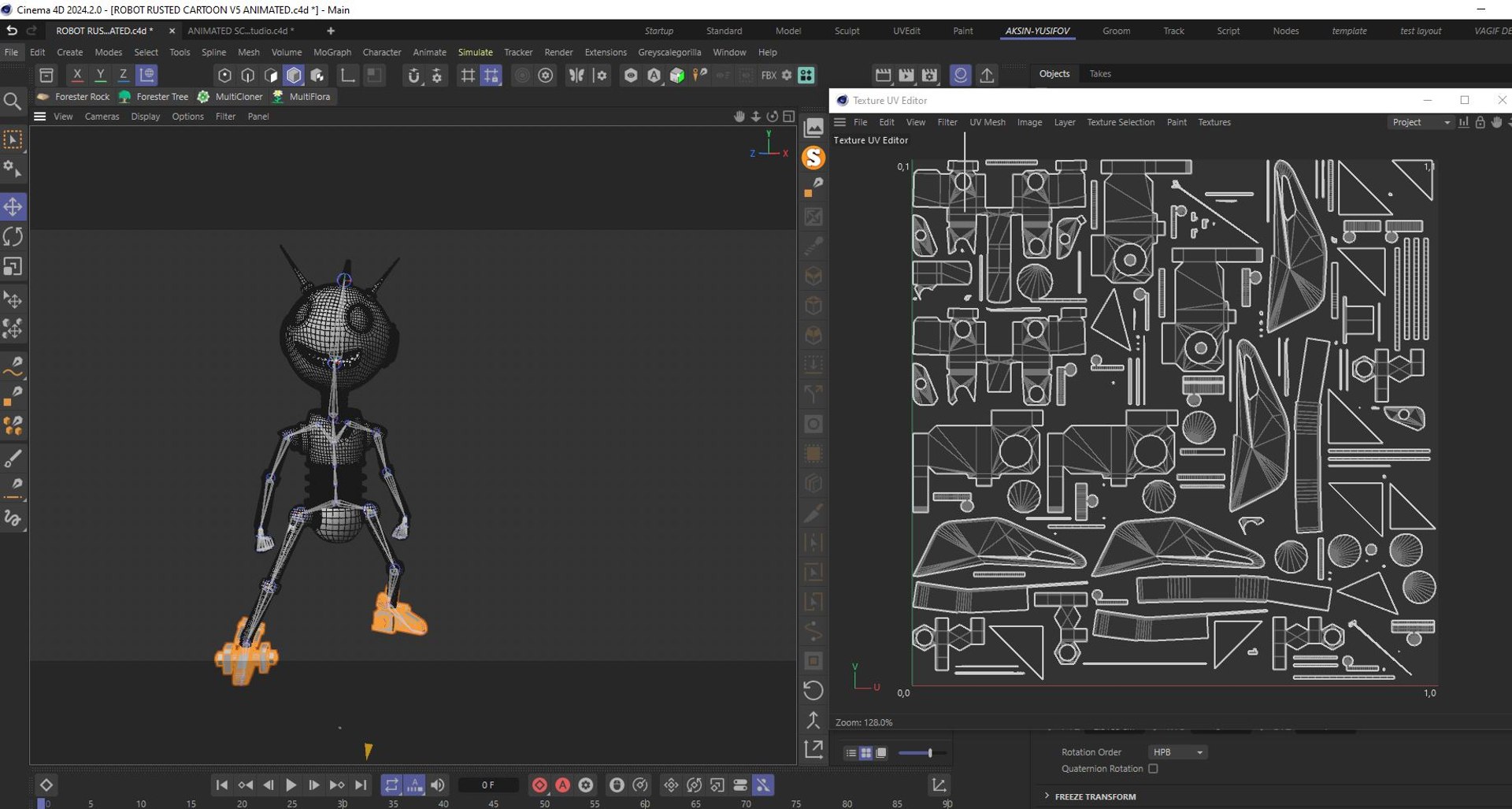1512x809 pixels.
Task: Select the live selection tool
Action: coord(13,140)
